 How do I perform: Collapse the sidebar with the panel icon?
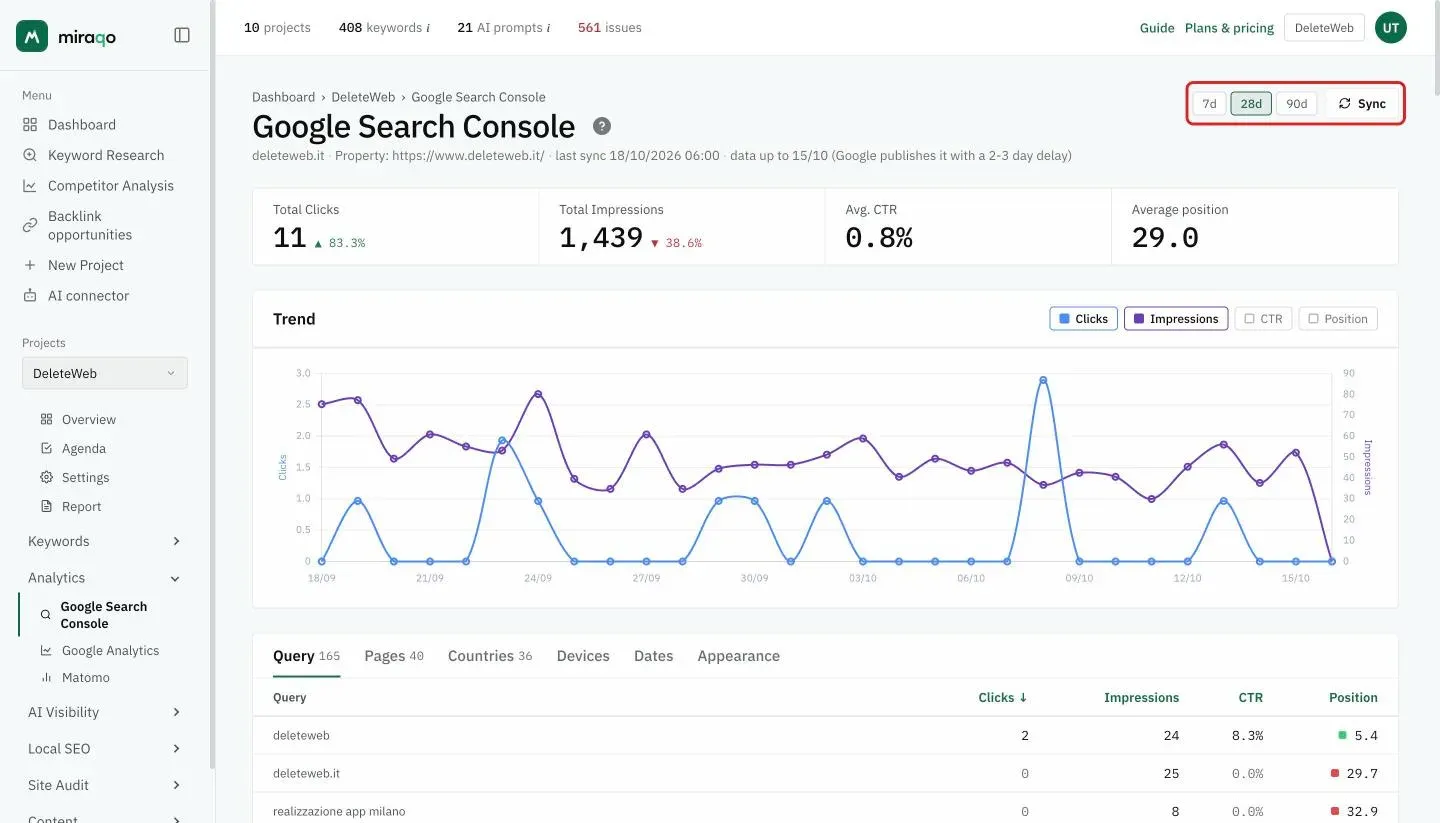click(182, 35)
